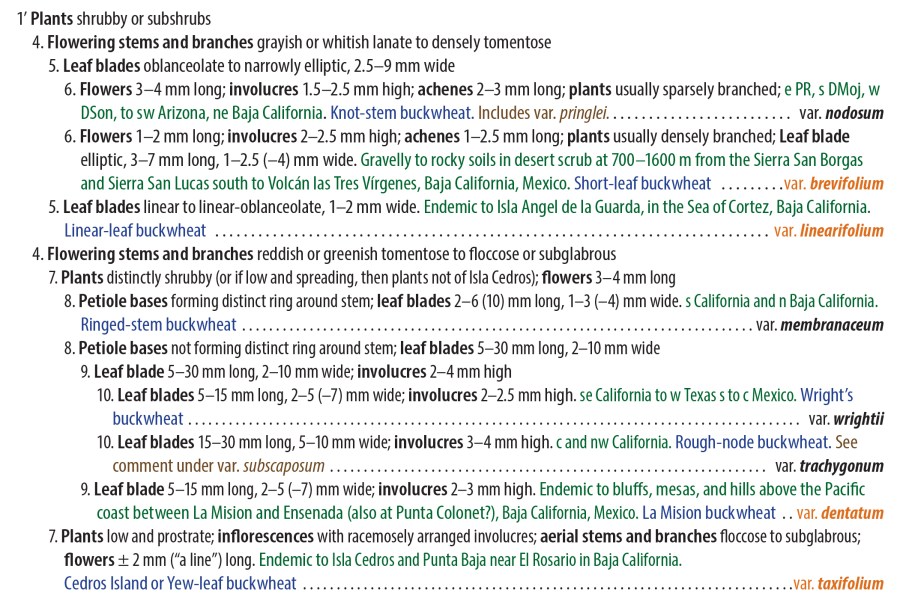Viewport: 900px width, 604px height.
Task: Click the Short-leaf buckwheat common name
Action: pos(642,184)
